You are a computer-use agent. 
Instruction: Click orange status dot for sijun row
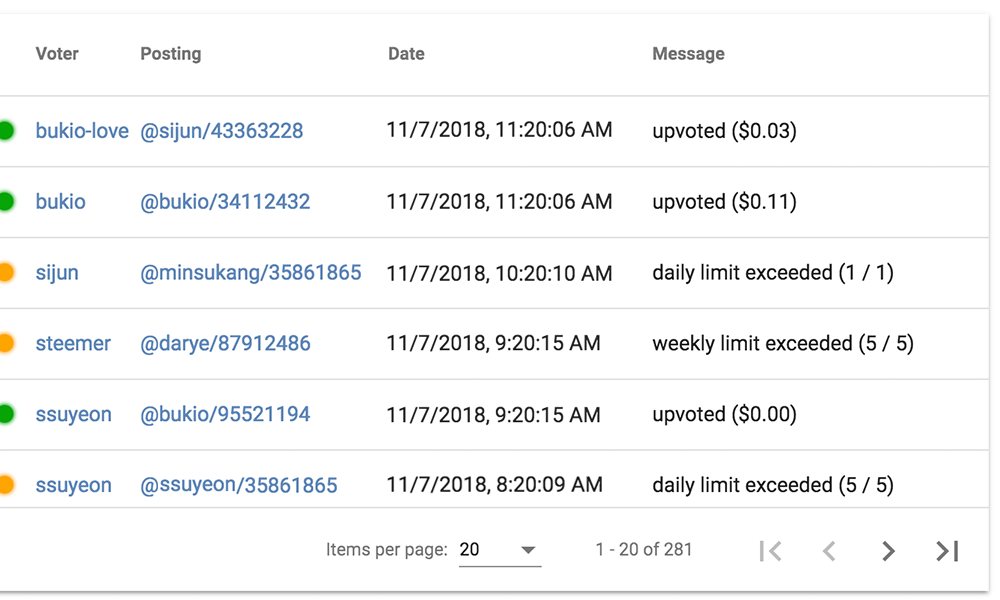coord(6,272)
